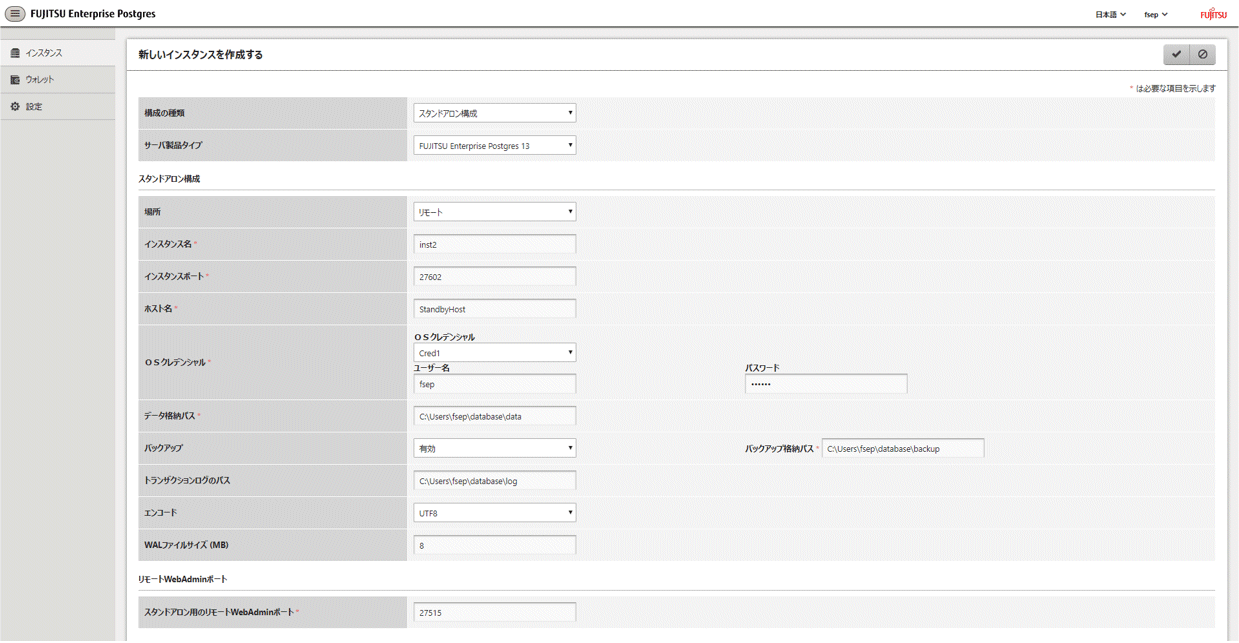Click the リモートWebAdminポート field 27515

click(x=495, y=612)
